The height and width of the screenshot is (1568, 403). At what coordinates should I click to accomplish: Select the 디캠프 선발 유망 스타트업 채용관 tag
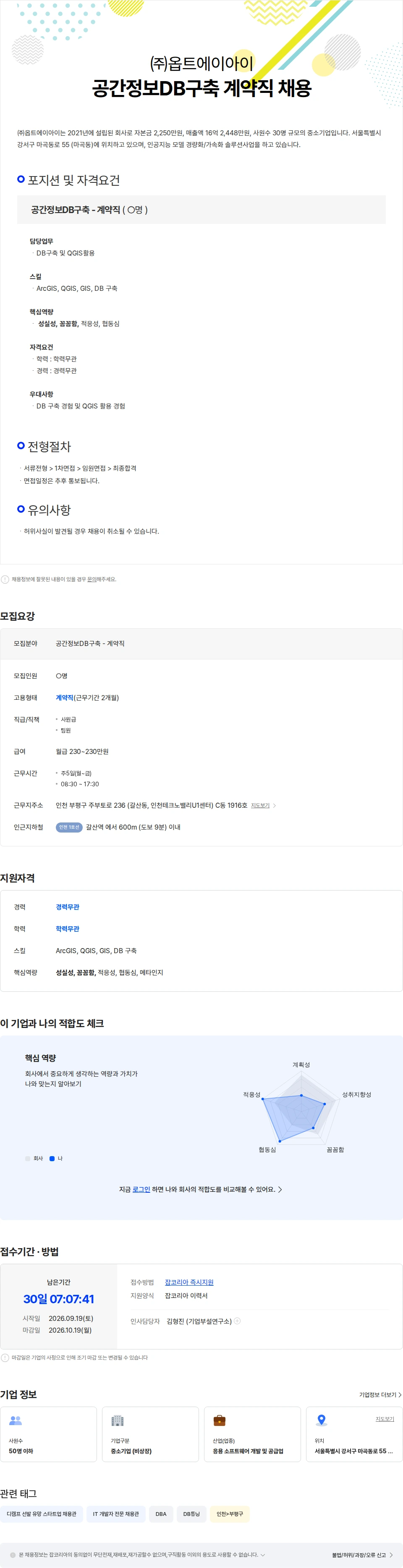pyautogui.click(x=41, y=1514)
